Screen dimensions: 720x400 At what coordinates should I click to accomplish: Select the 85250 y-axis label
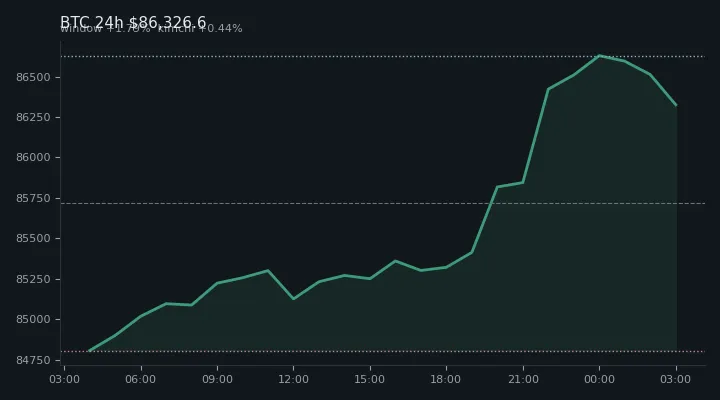[33, 279]
